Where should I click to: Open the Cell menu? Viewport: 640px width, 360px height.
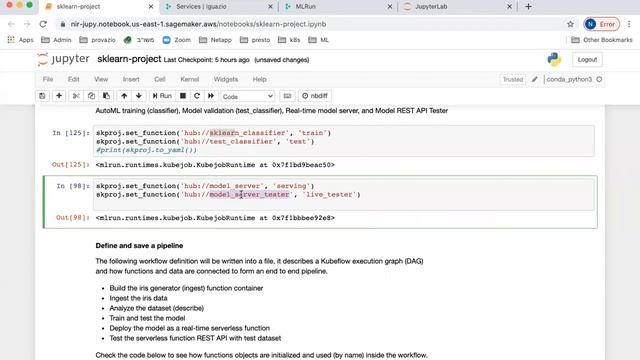click(160, 79)
